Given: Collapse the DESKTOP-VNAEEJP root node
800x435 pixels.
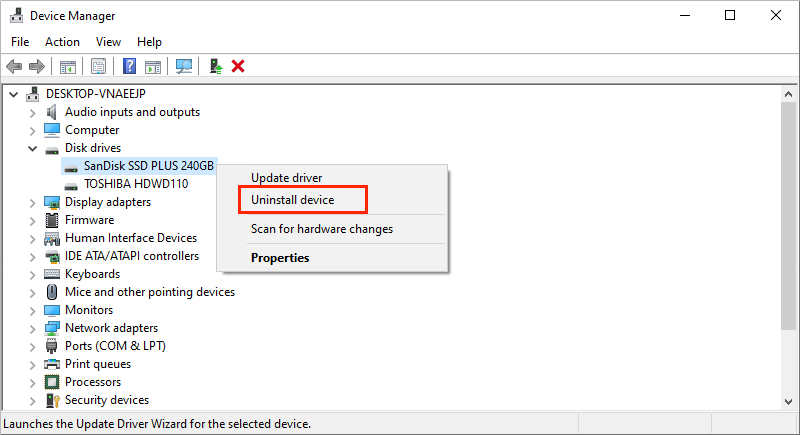Looking at the screenshot, I should pos(14,94).
